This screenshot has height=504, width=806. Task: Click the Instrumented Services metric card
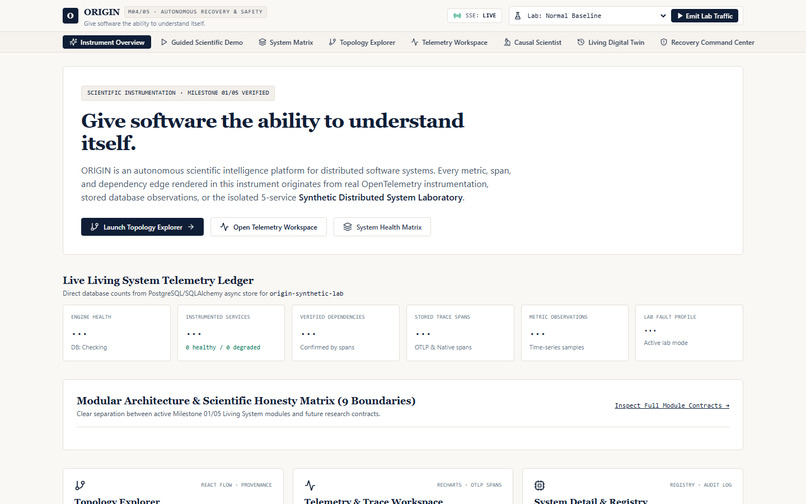[231, 333]
